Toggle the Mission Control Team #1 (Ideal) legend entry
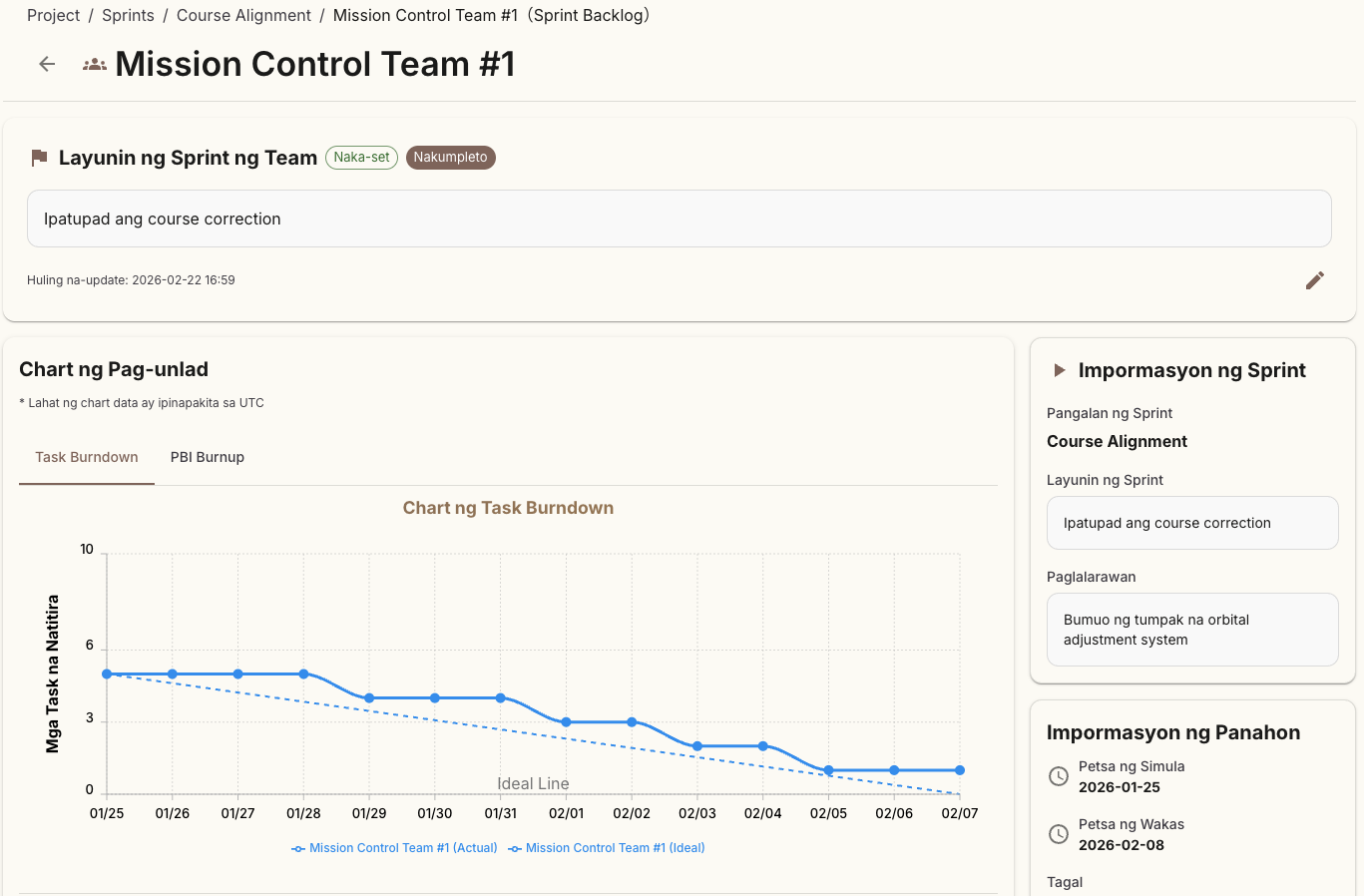The width and height of the screenshot is (1364, 896). click(x=607, y=847)
